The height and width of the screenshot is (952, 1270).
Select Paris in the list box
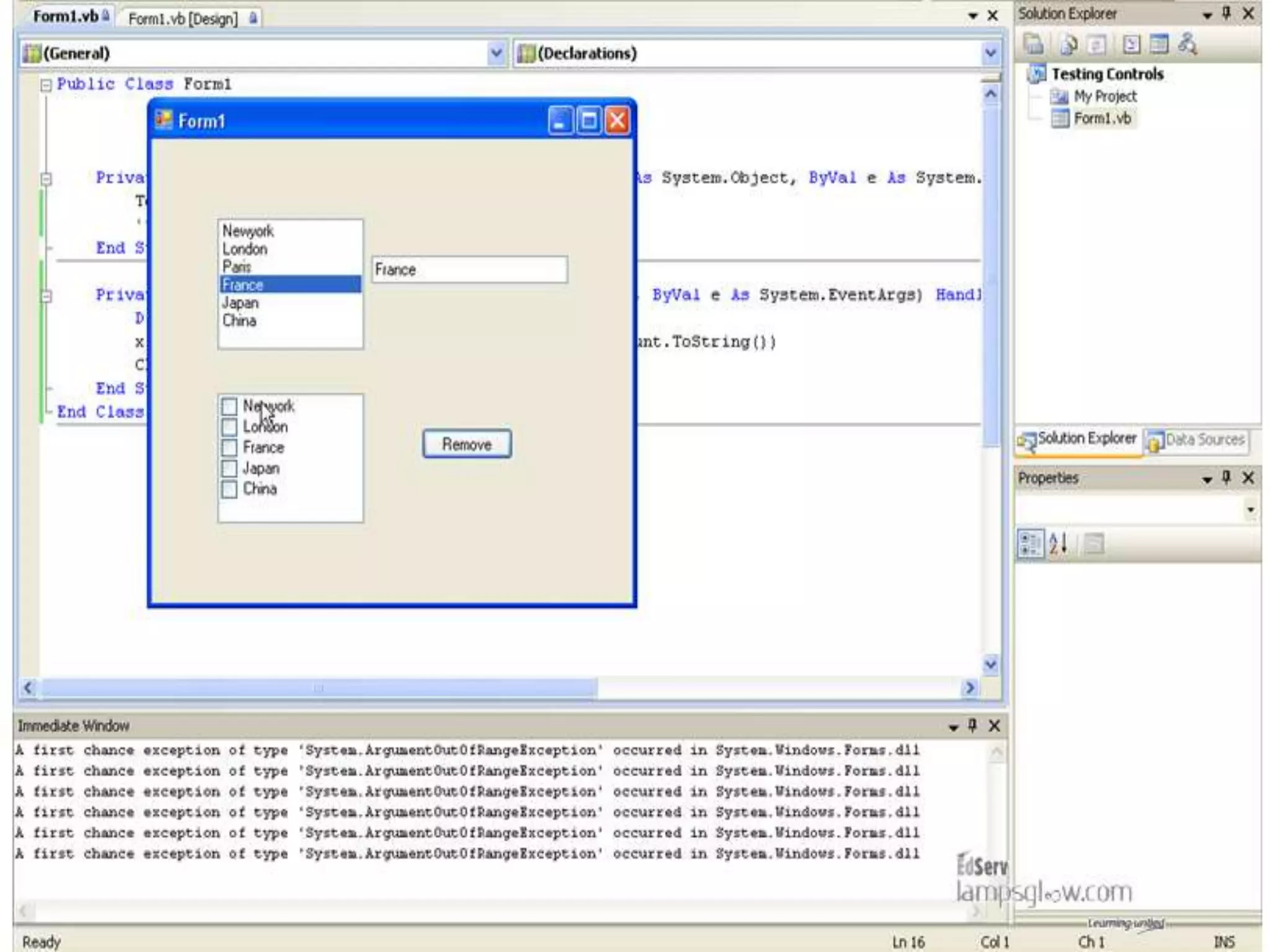291,267
